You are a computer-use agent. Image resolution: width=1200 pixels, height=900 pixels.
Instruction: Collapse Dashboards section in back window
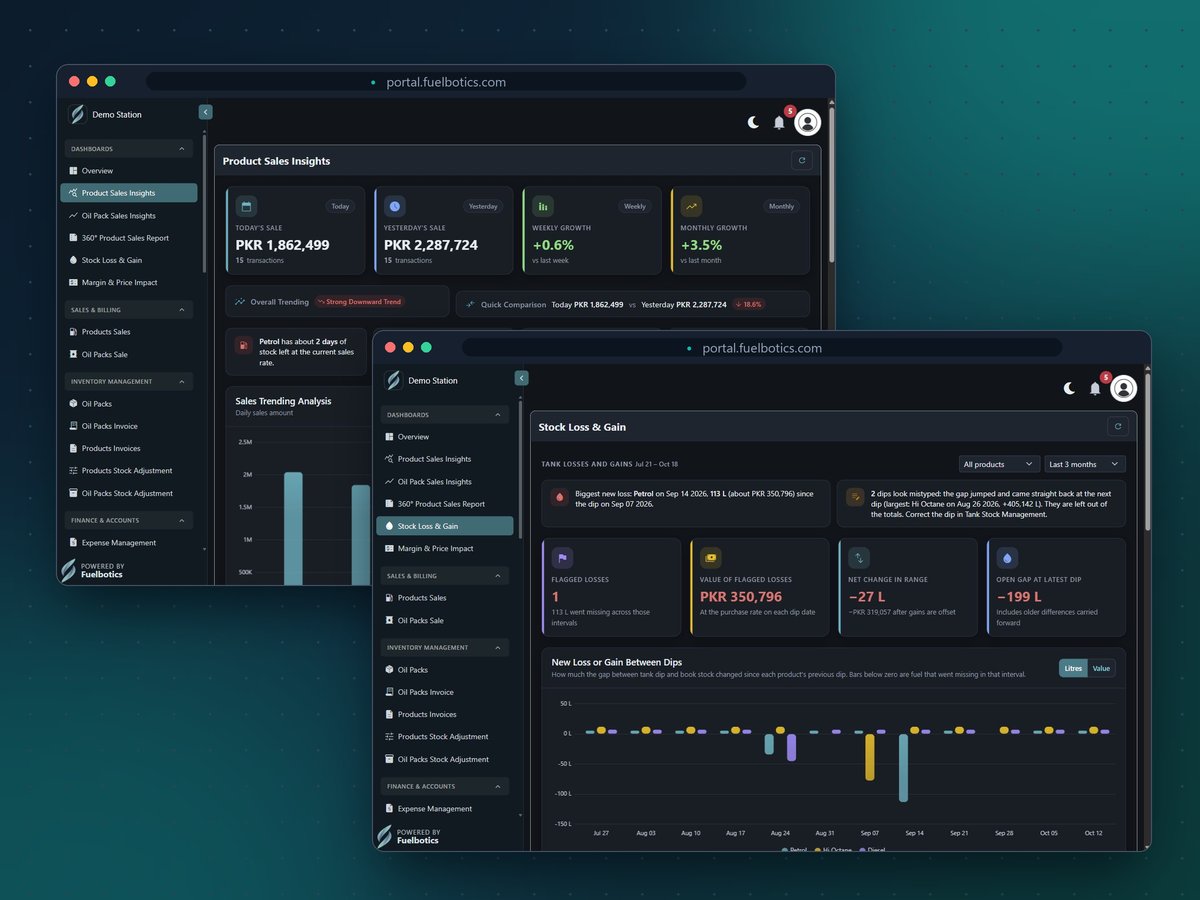(x=128, y=149)
